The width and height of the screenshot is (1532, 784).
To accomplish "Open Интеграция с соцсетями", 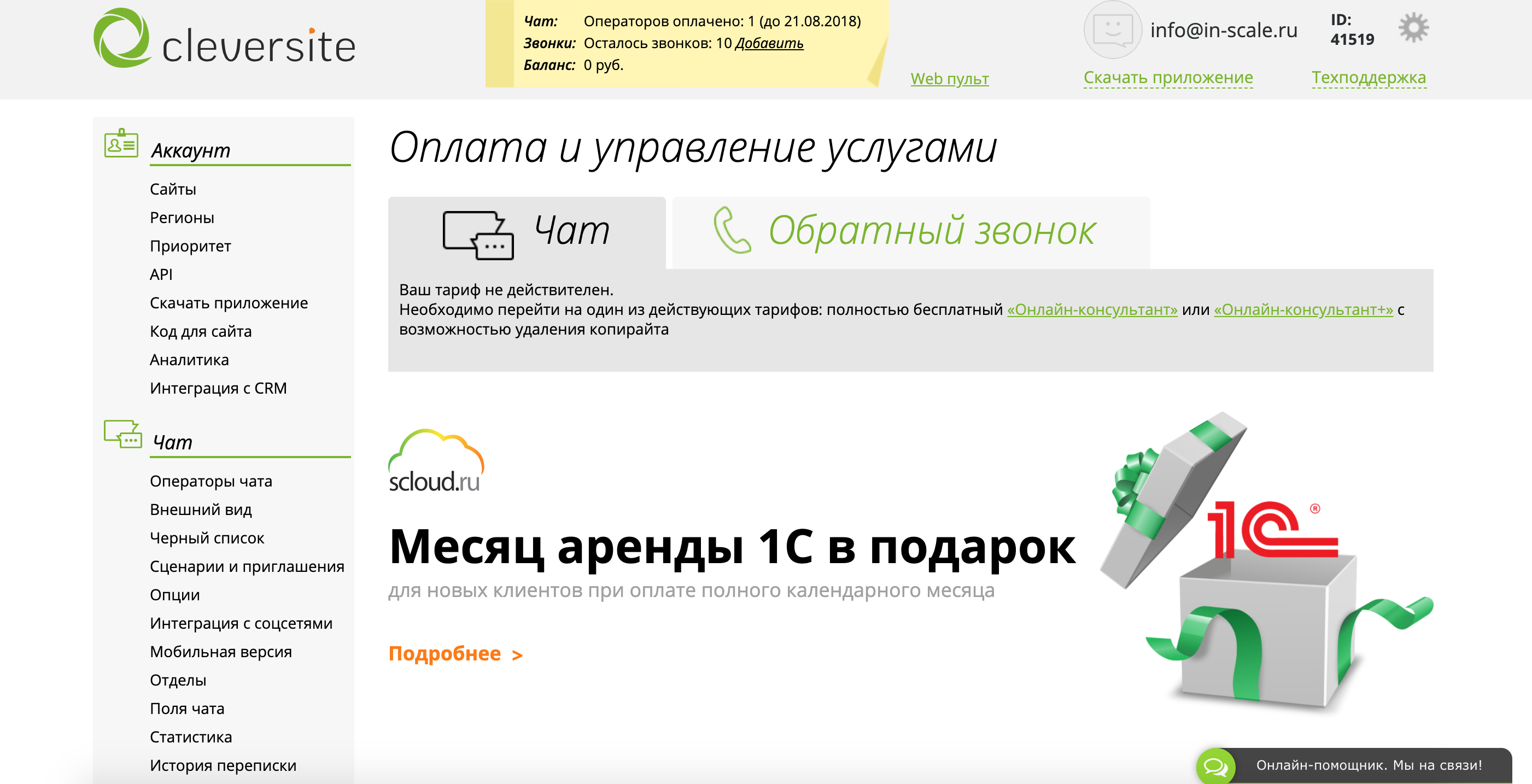I will coord(242,623).
